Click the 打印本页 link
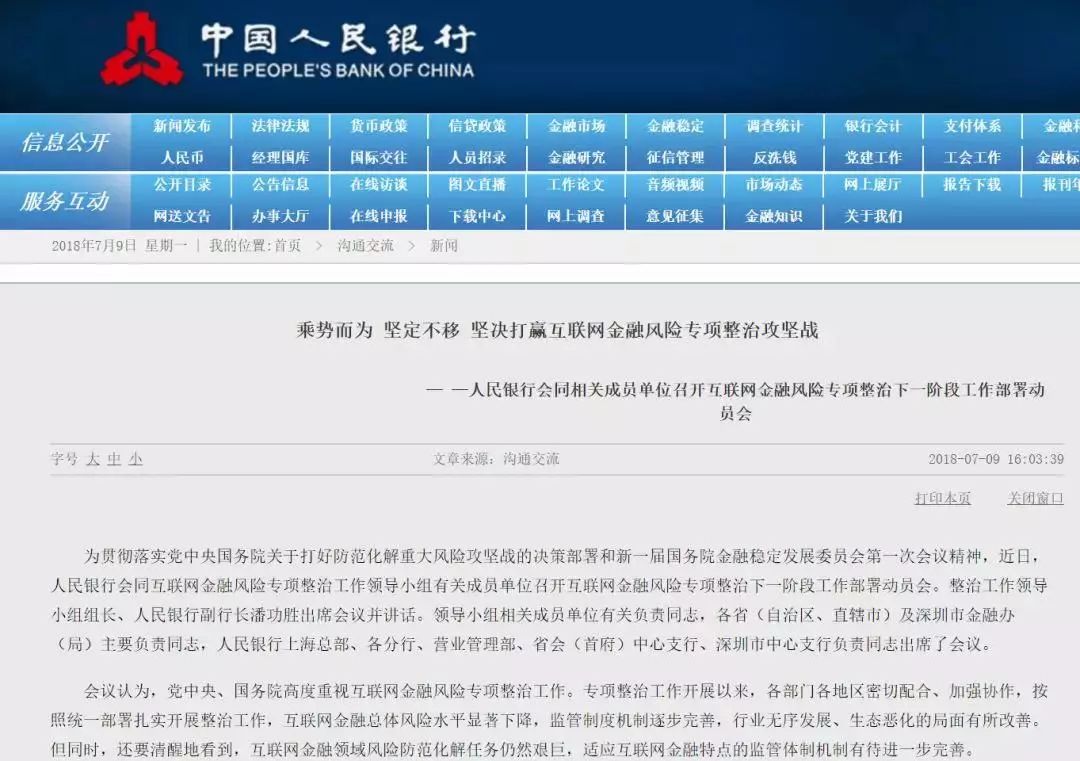This screenshot has height=761, width=1080. coord(943,498)
